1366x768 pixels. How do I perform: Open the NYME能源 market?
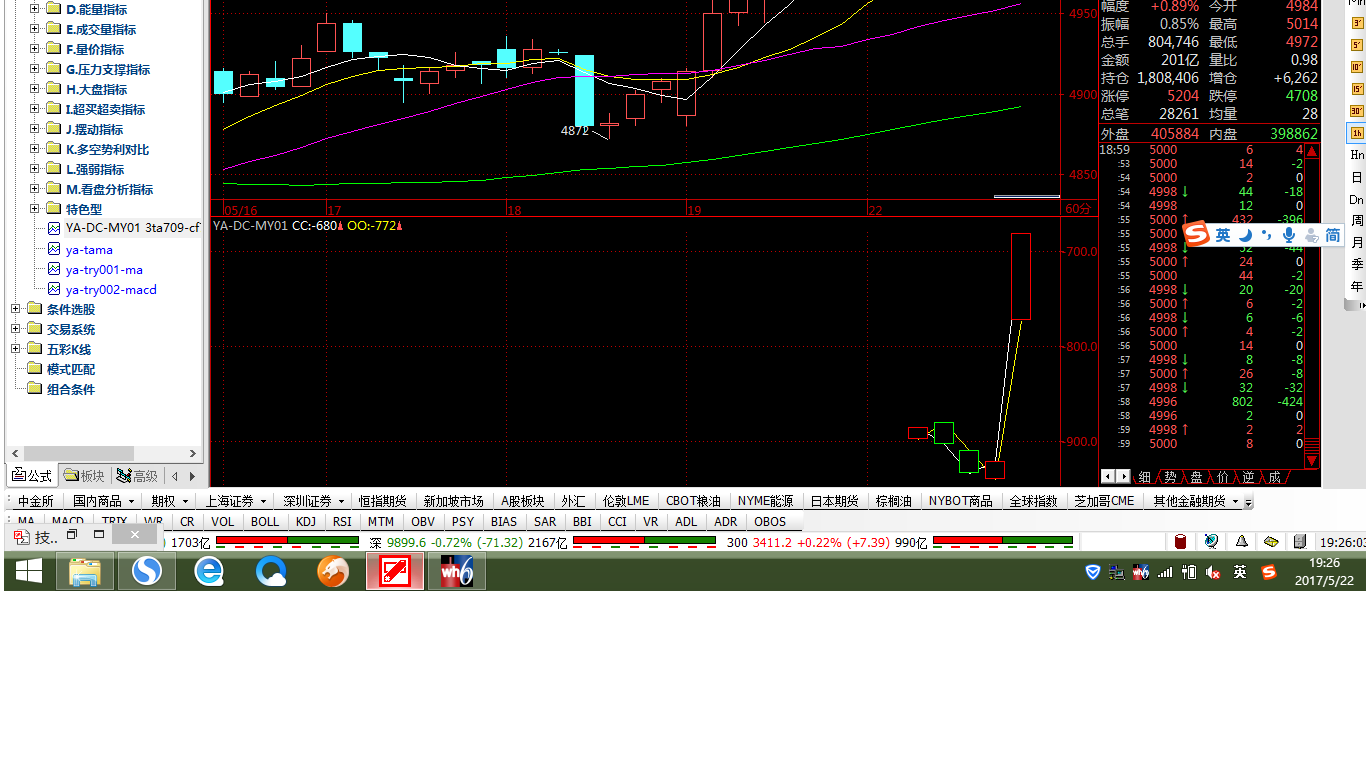tap(766, 501)
